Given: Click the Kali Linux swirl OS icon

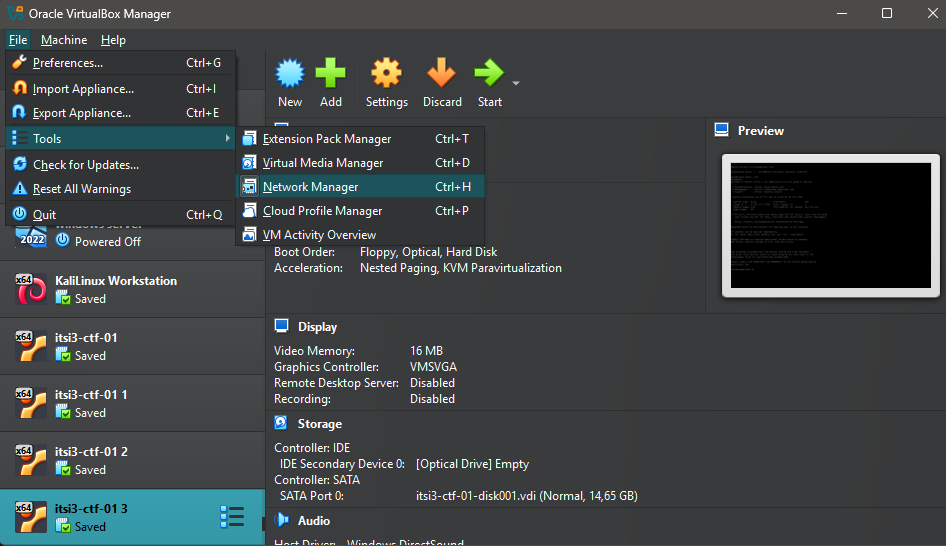Looking at the screenshot, I should point(31,290).
